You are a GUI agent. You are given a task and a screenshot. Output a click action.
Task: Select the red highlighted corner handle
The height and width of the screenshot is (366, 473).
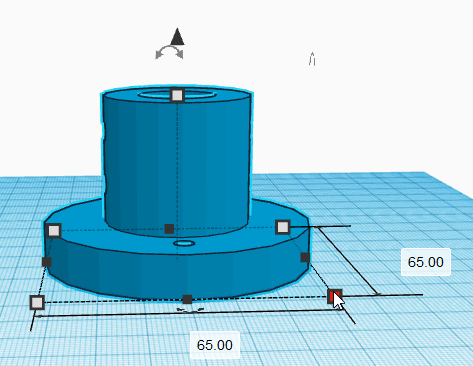[335, 296]
